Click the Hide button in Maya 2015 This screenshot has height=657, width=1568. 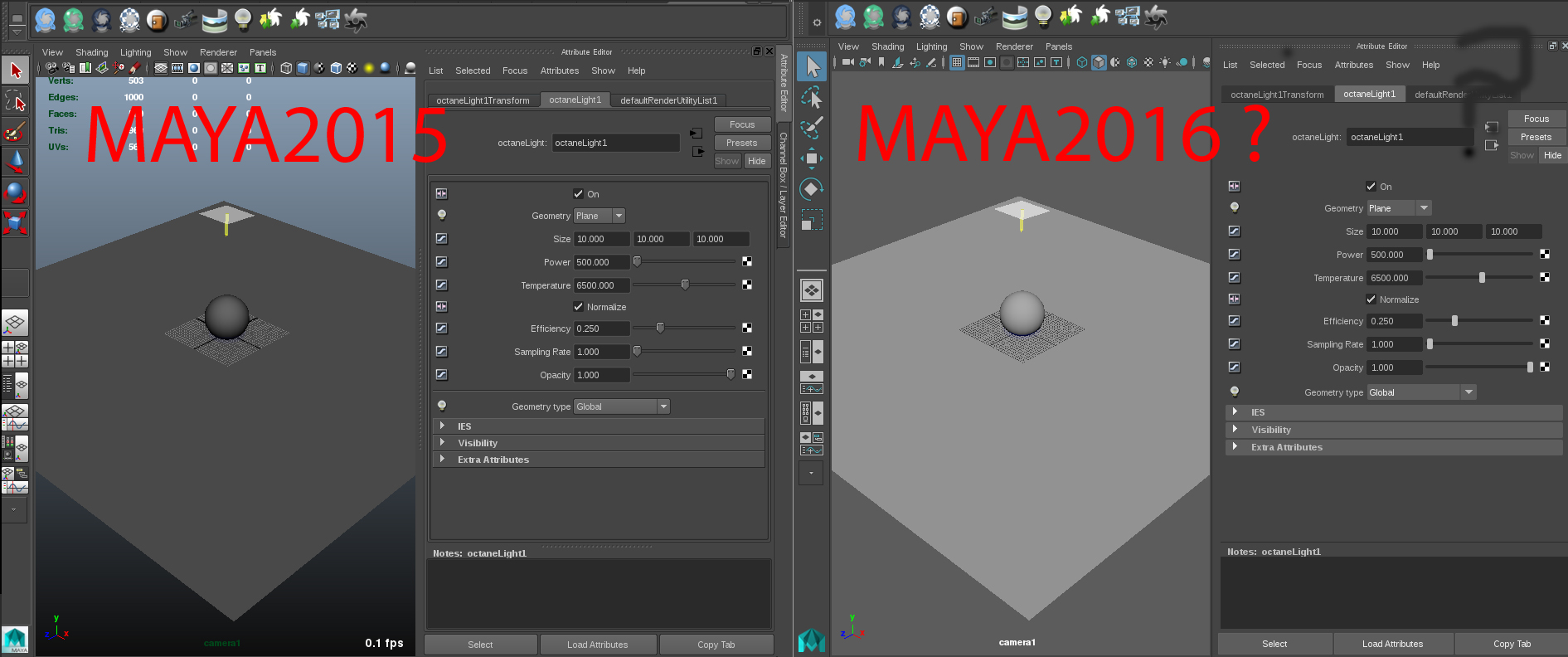[756, 161]
